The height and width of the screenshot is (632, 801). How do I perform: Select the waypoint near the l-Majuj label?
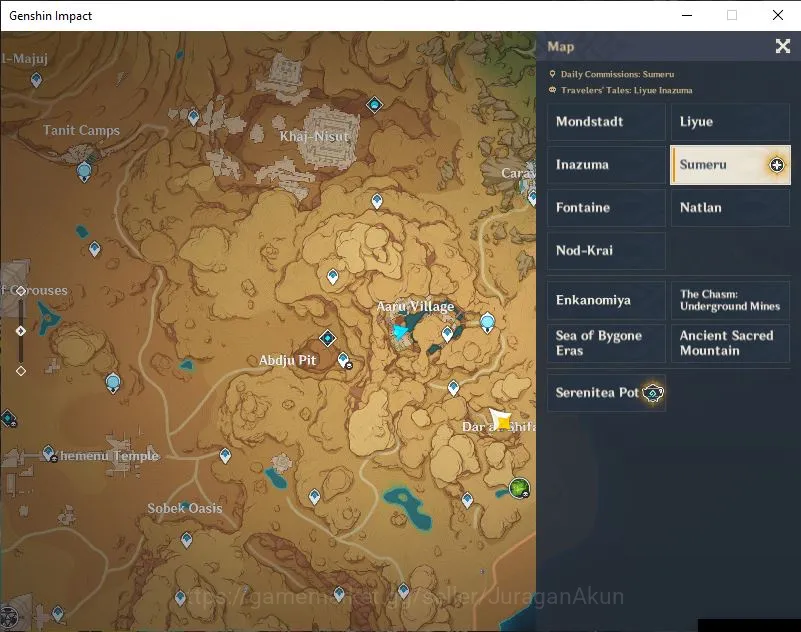click(36, 80)
